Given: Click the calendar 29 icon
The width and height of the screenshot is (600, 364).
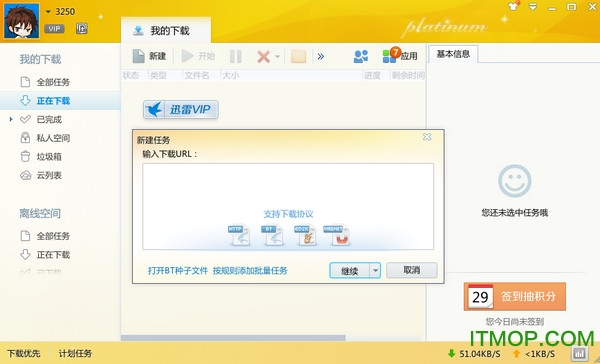Looking at the screenshot, I should point(481,297).
